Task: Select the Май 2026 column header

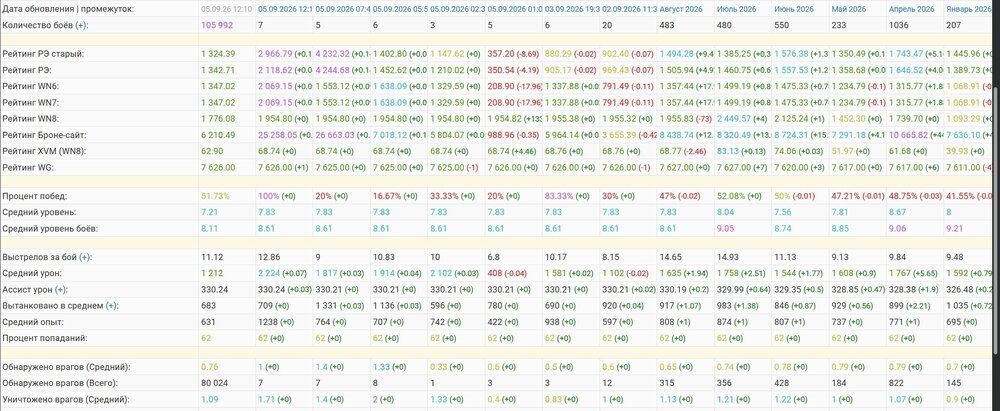Action: (849, 9)
